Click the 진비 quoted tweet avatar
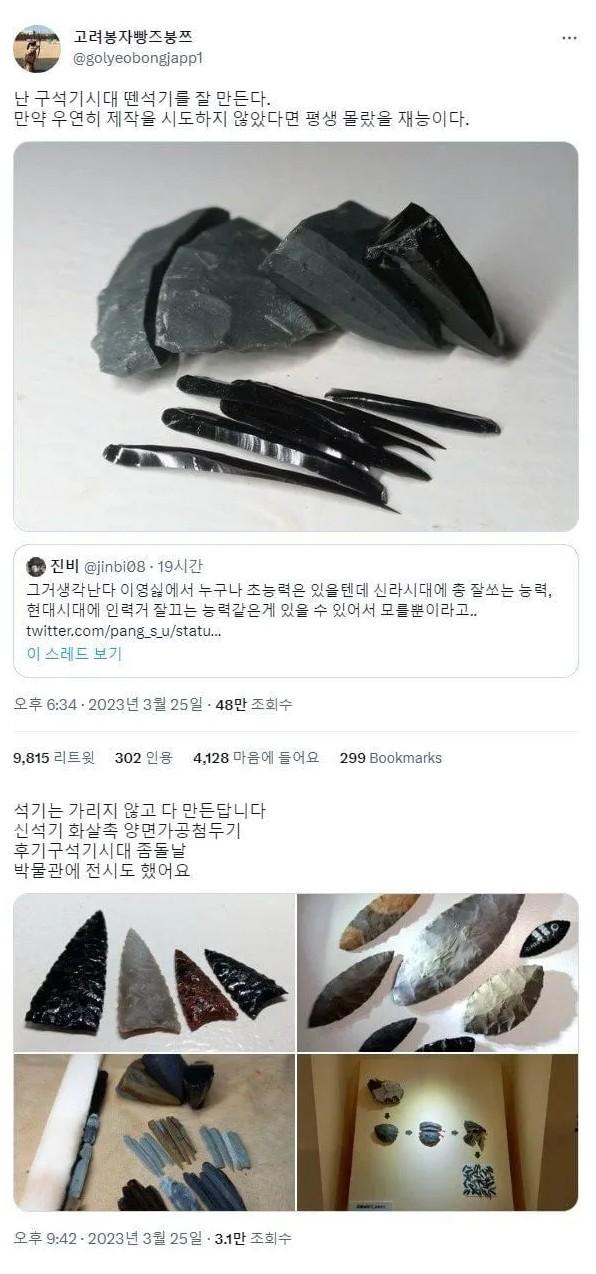Viewport: 596px width, 1274px height. click(x=36, y=567)
